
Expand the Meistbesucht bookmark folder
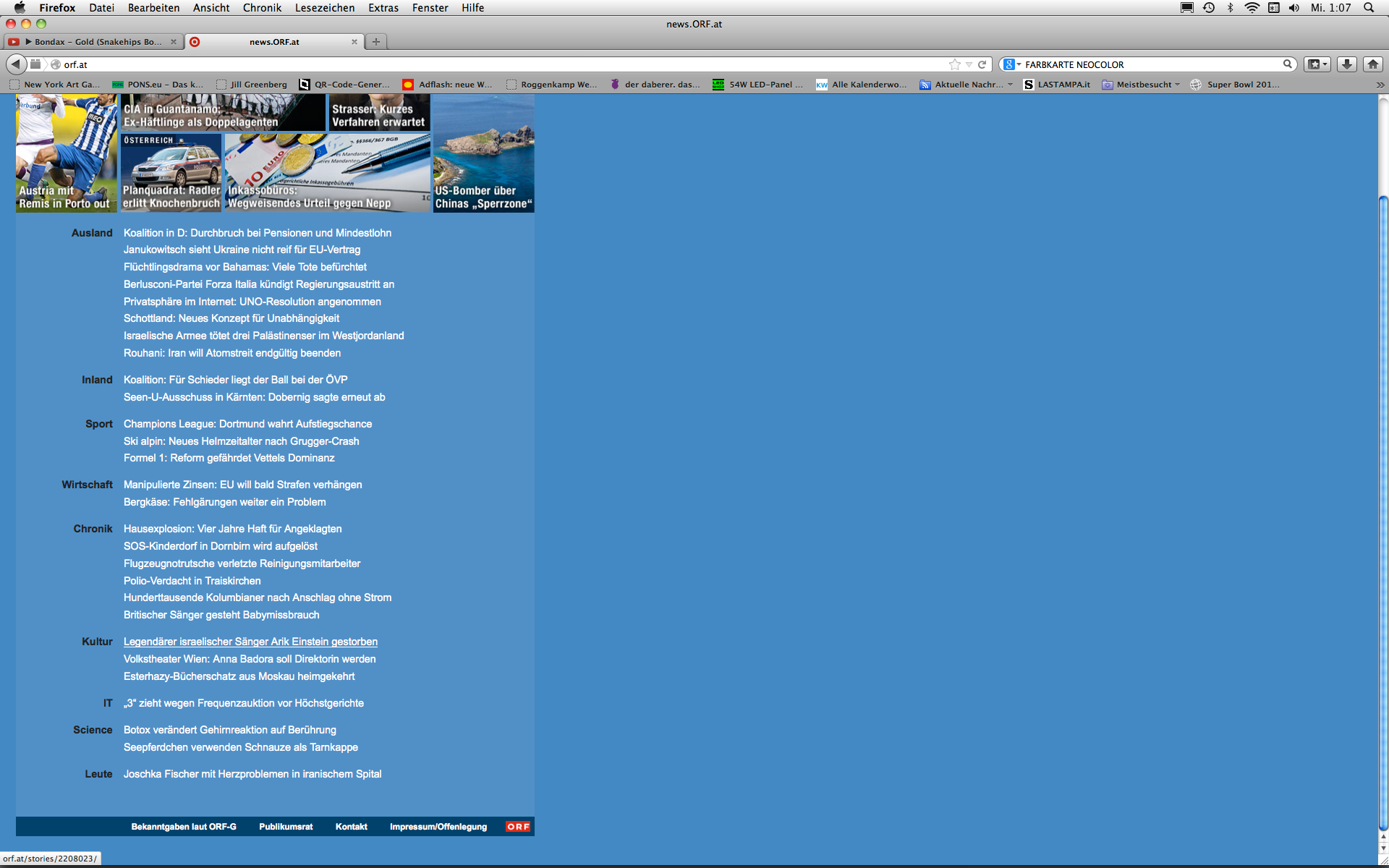(1141, 85)
